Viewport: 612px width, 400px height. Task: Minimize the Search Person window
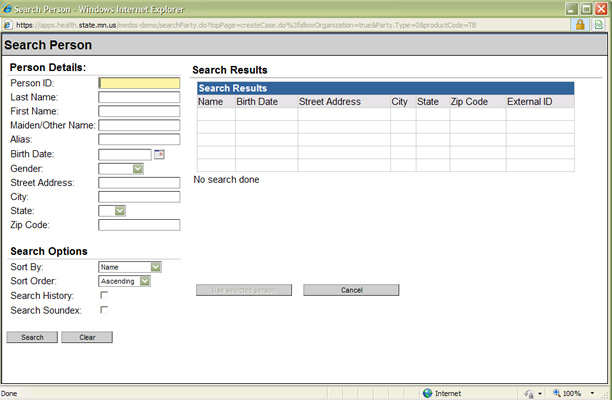(572, 9)
